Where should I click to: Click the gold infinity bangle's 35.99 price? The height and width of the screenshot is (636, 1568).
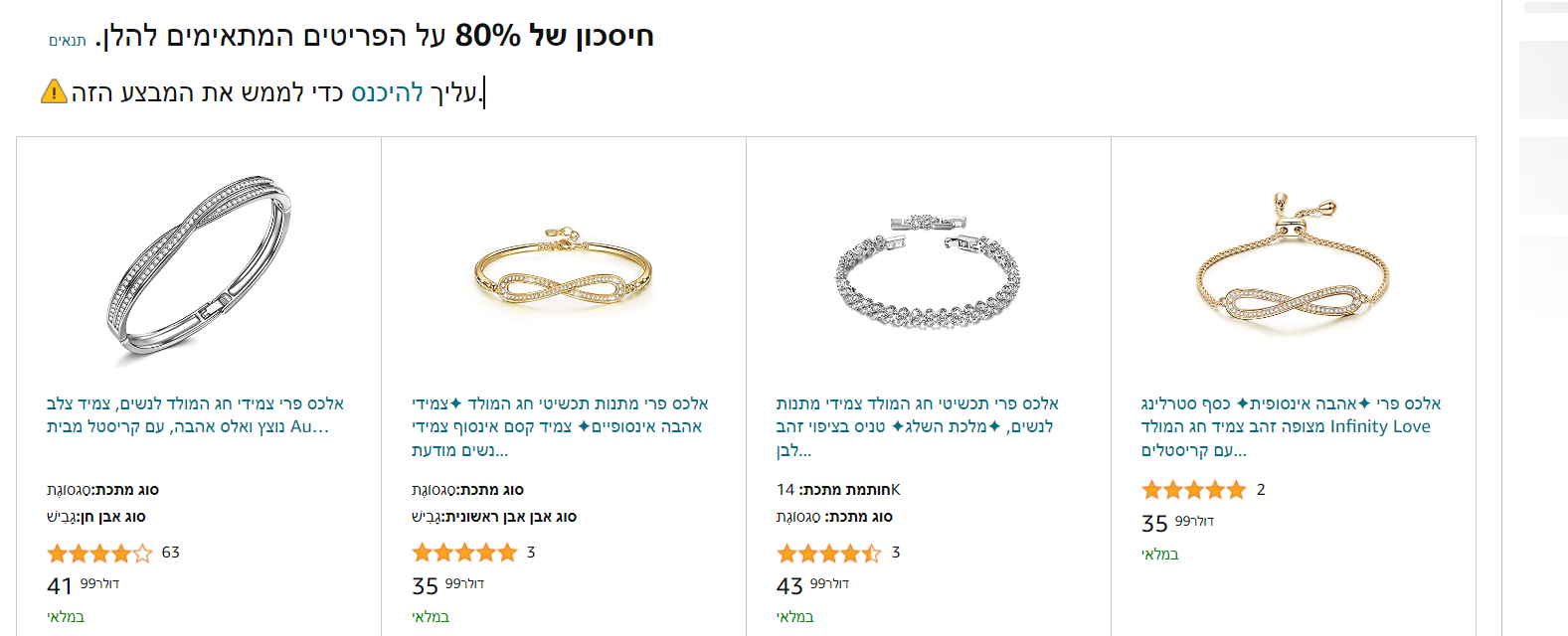coord(447,585)
